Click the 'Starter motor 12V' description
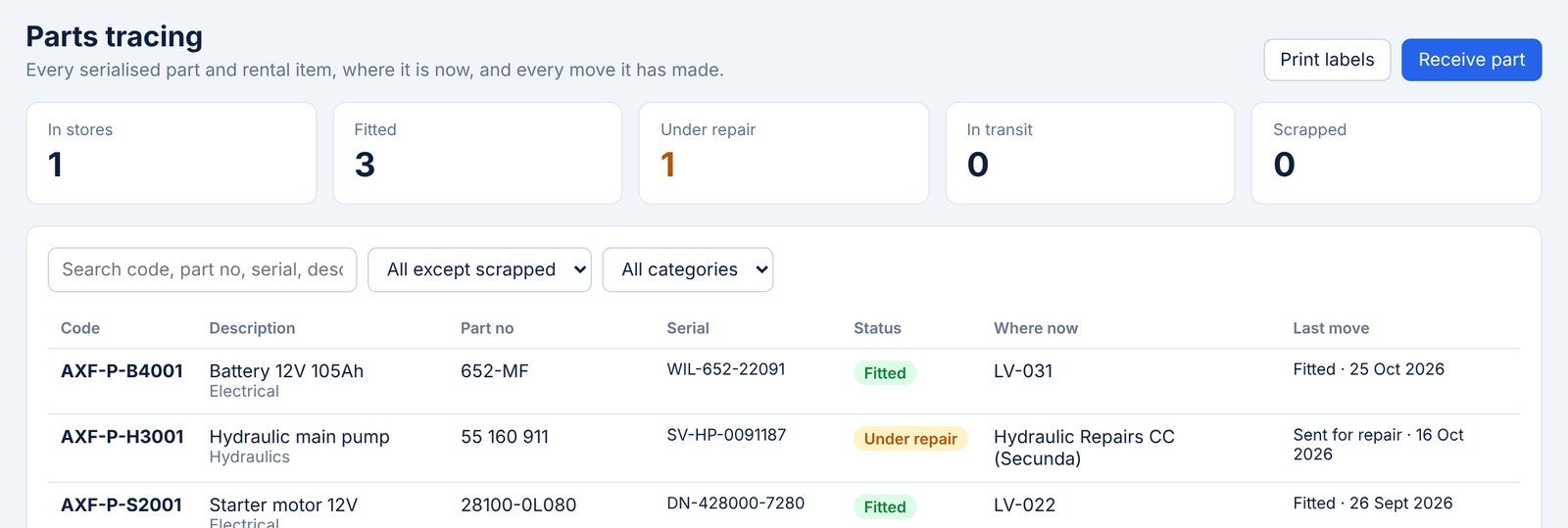 pos(283,505)
